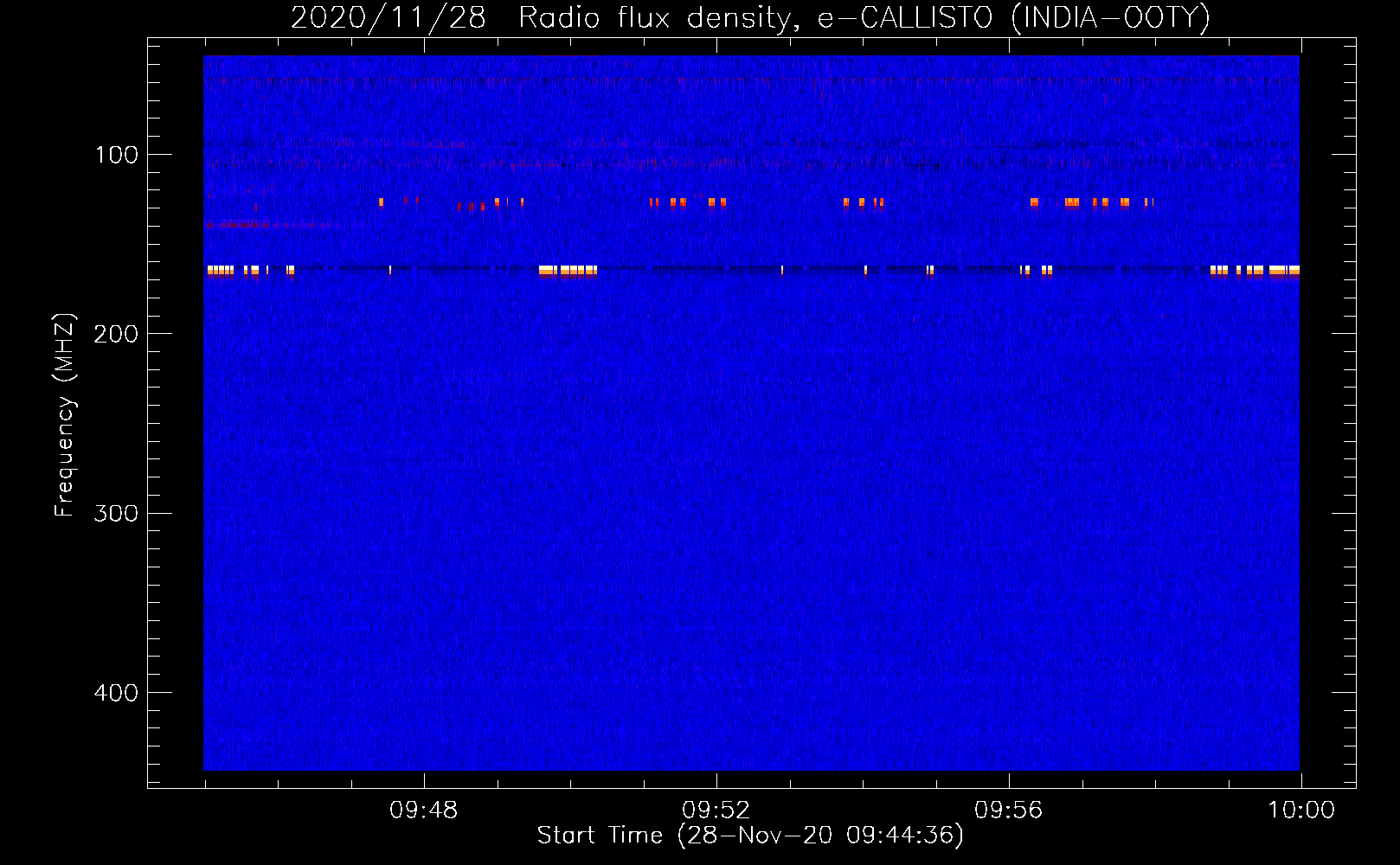Click the 100 MHz frequency tick label

117,155
